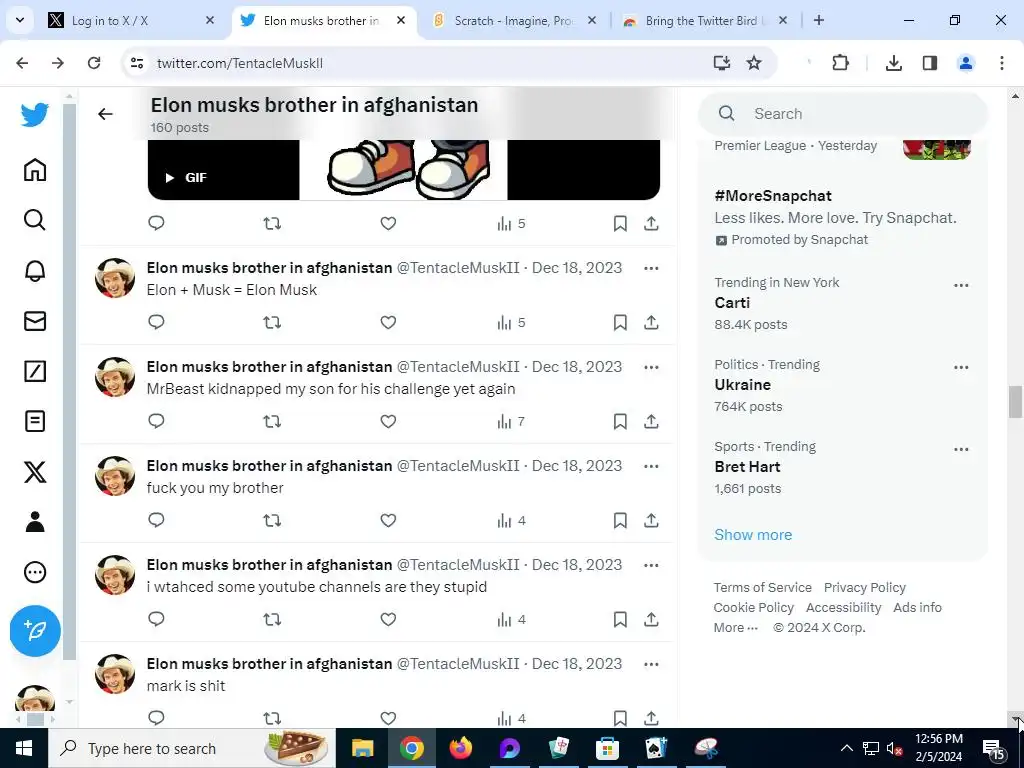This screenshot has height=768, width=1024.
Task: Bookmark the GIF post at the top
Action: (x=620, y=223)
